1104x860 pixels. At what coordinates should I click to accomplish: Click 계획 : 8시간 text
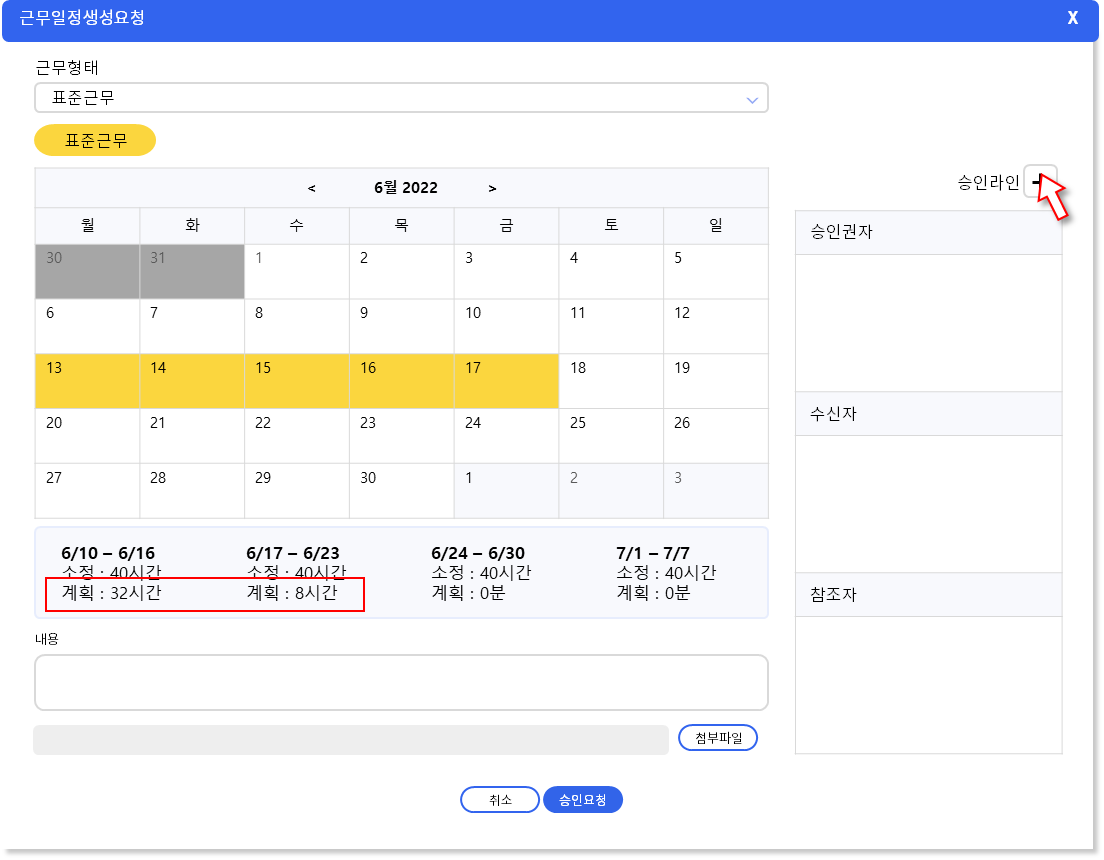[291, 593]
